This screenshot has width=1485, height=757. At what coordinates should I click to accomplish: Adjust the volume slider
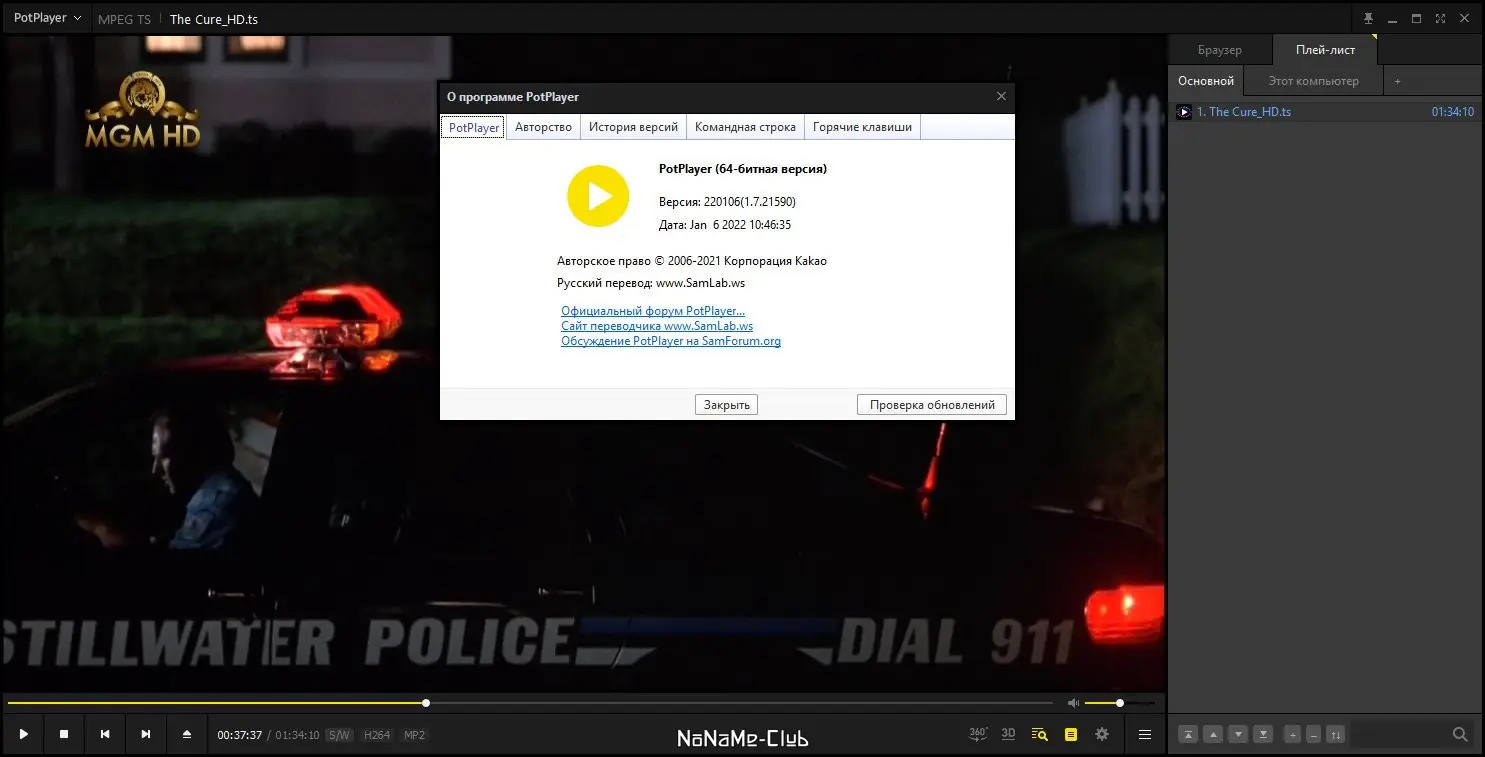click(1120, 703)
